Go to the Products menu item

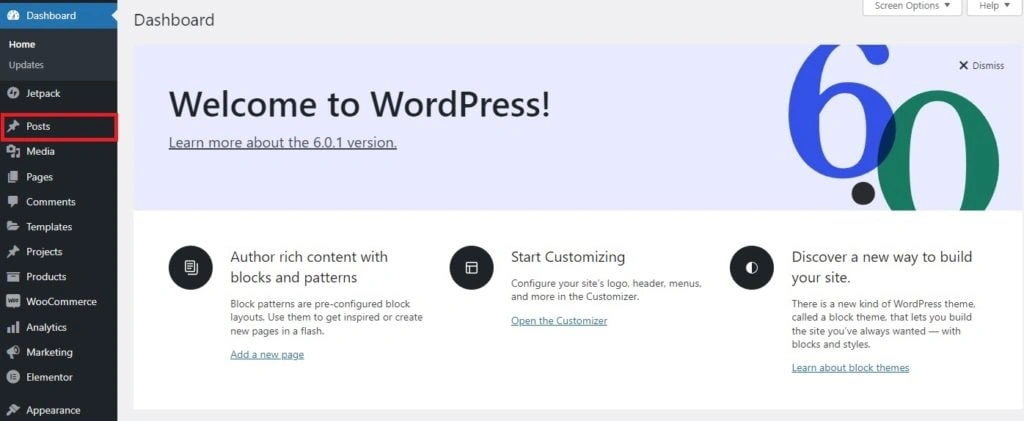click(x=46, y=277)
